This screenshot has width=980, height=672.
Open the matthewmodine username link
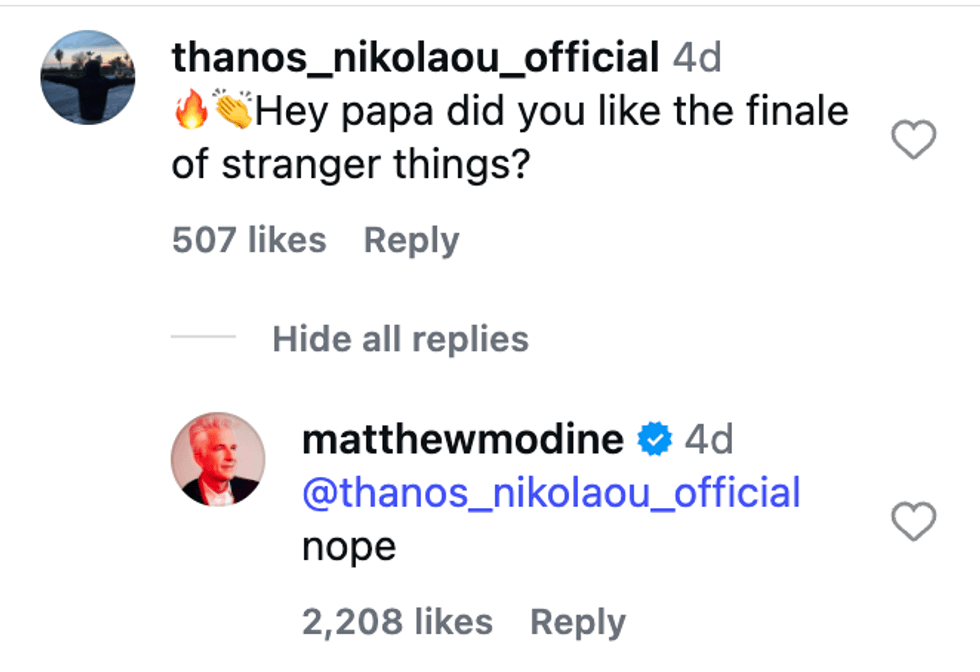[x=462, y=439]
